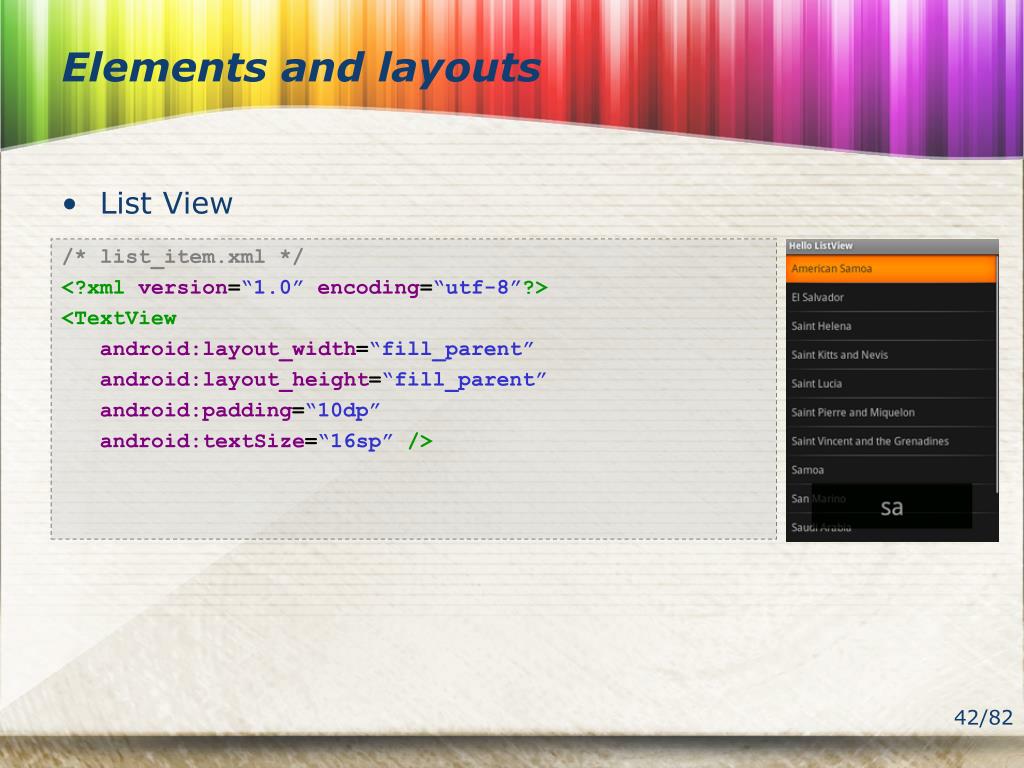Image resolution: width=1024 pixels, height=768 pixels.
Task: Click the slide title Elements and layouts
Action: coord(301,68)
